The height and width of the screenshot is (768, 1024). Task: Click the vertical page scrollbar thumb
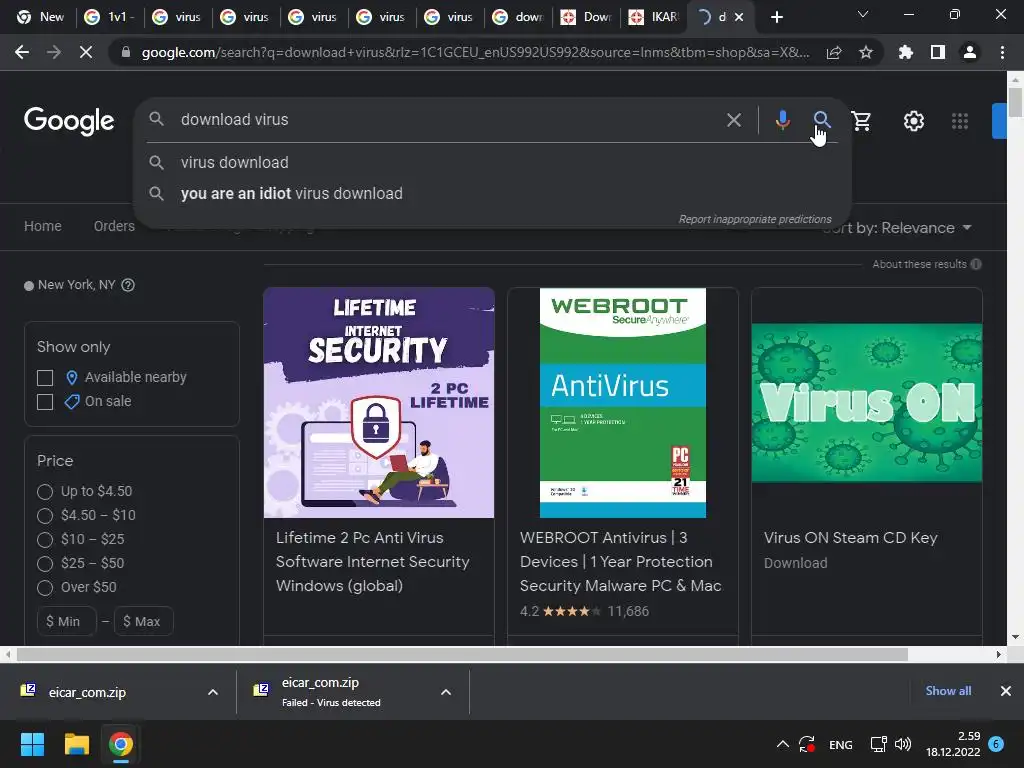pyautogui.click(x=1015, y=103)
